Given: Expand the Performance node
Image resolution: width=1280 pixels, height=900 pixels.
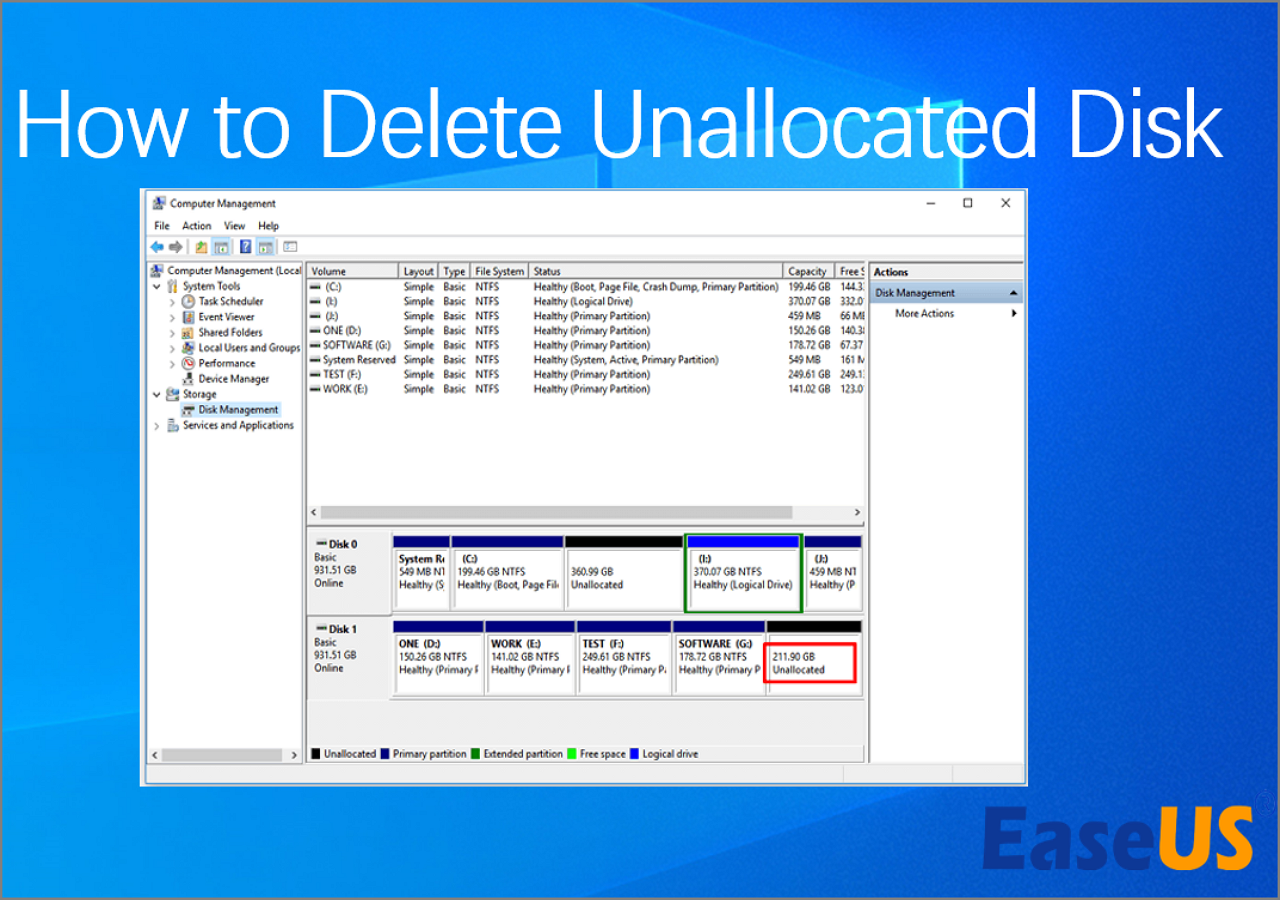Looking at the screenshot, I should pos(173,364).
